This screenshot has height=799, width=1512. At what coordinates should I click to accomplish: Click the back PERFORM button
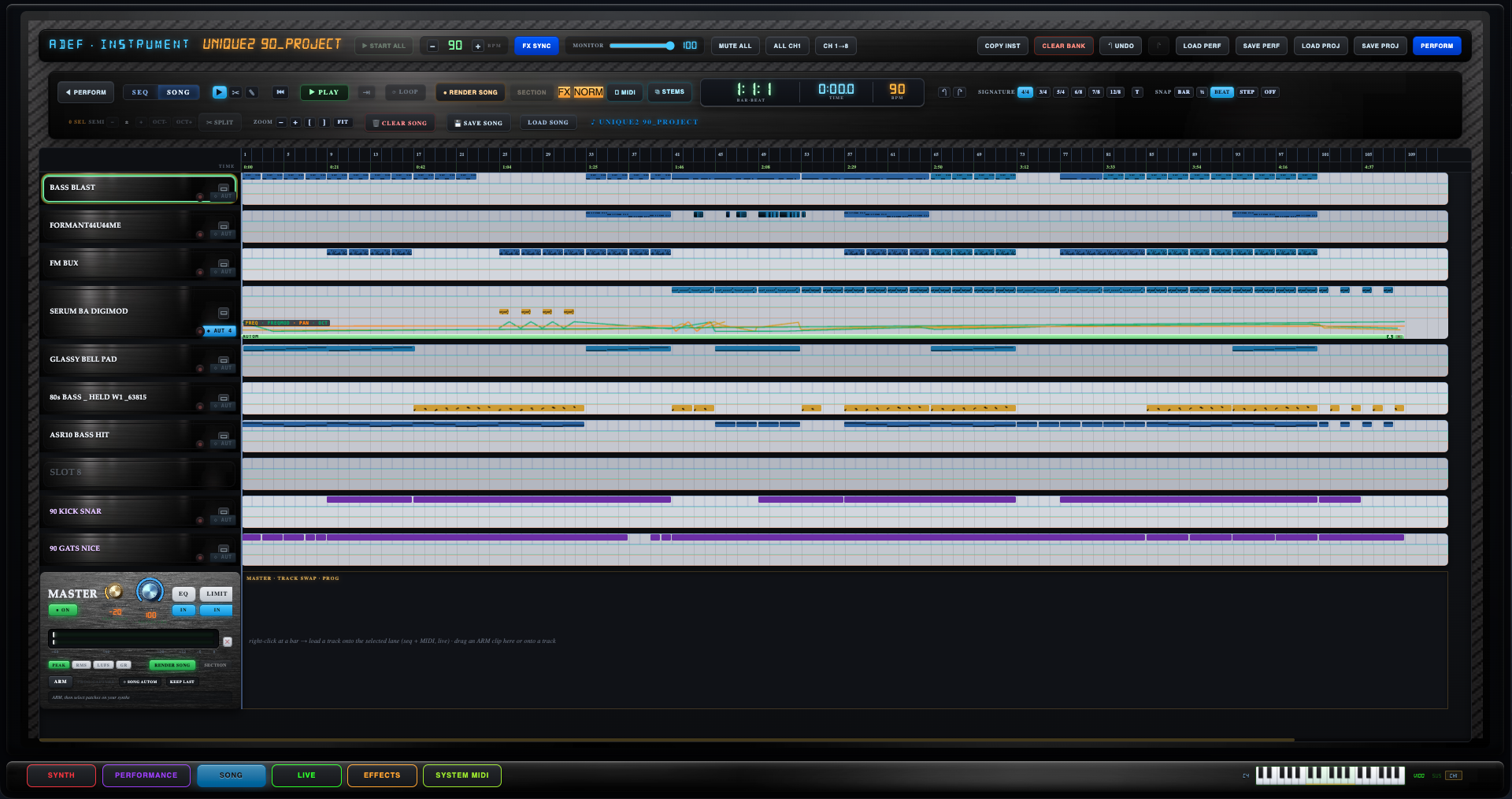[86, 92]
